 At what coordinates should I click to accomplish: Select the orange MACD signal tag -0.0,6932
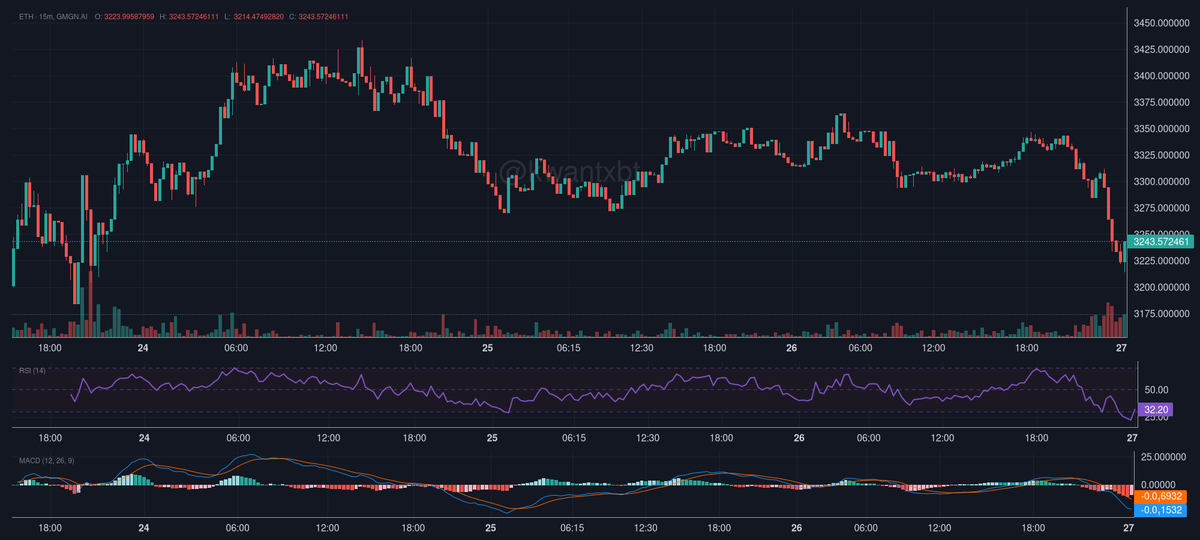[x=1162, y=495]
